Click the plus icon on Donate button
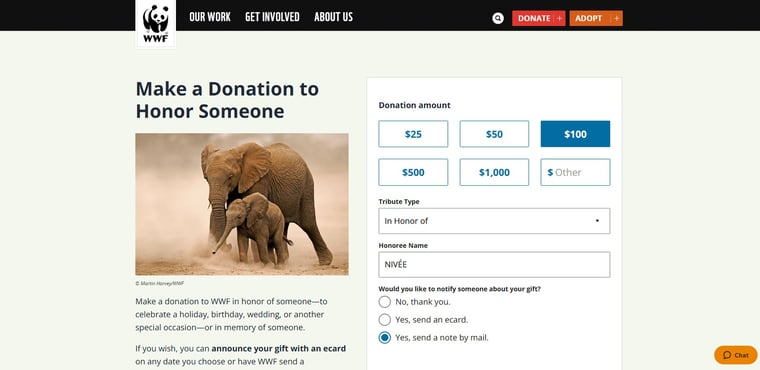 [559, 18]
